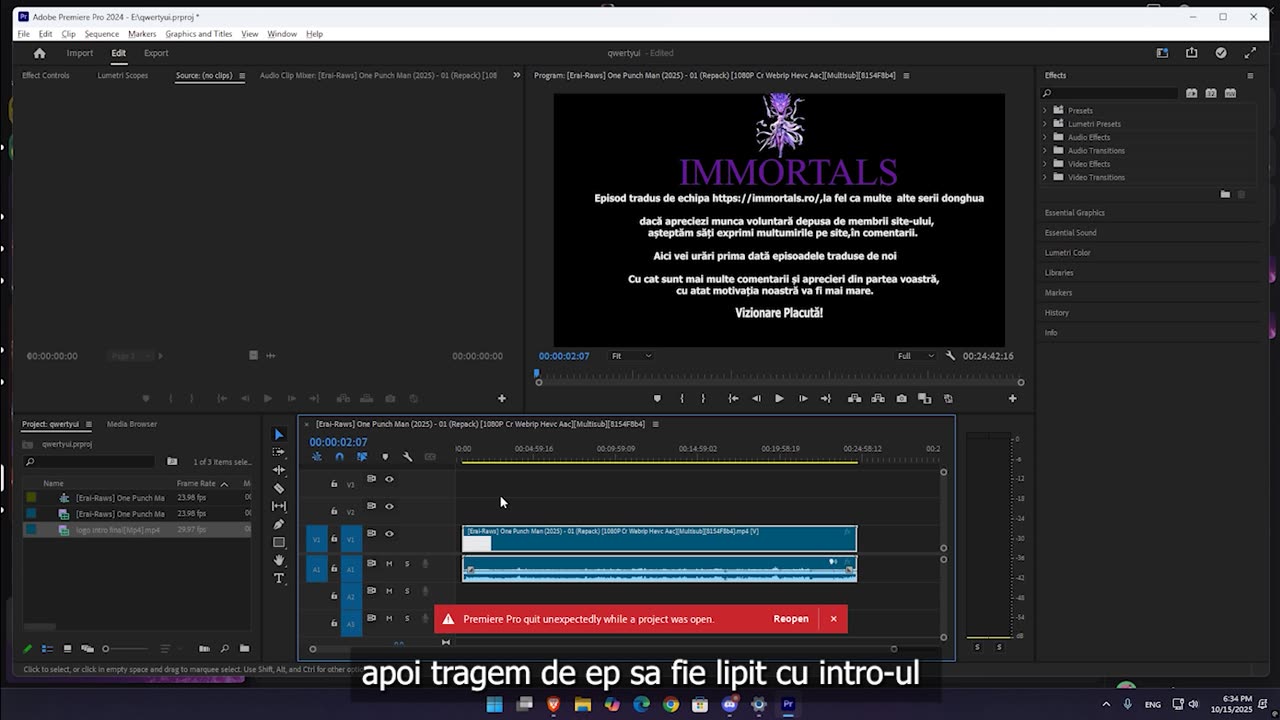The height and width of the screenshot is (720, 1280).
Task: Open the Sequence menu
Action: pos(101,34)
